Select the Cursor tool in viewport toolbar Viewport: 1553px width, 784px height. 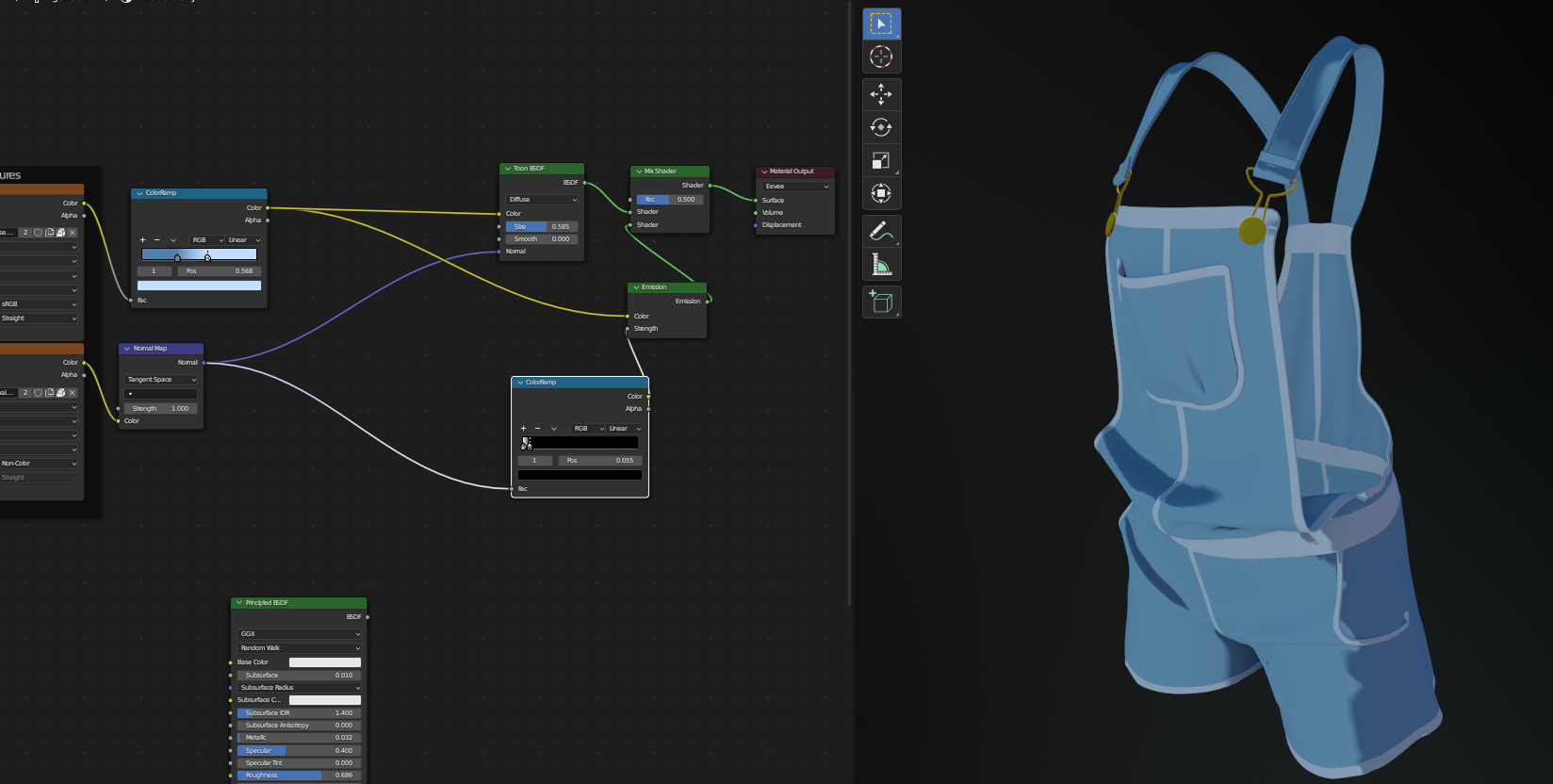pos(881,57)
